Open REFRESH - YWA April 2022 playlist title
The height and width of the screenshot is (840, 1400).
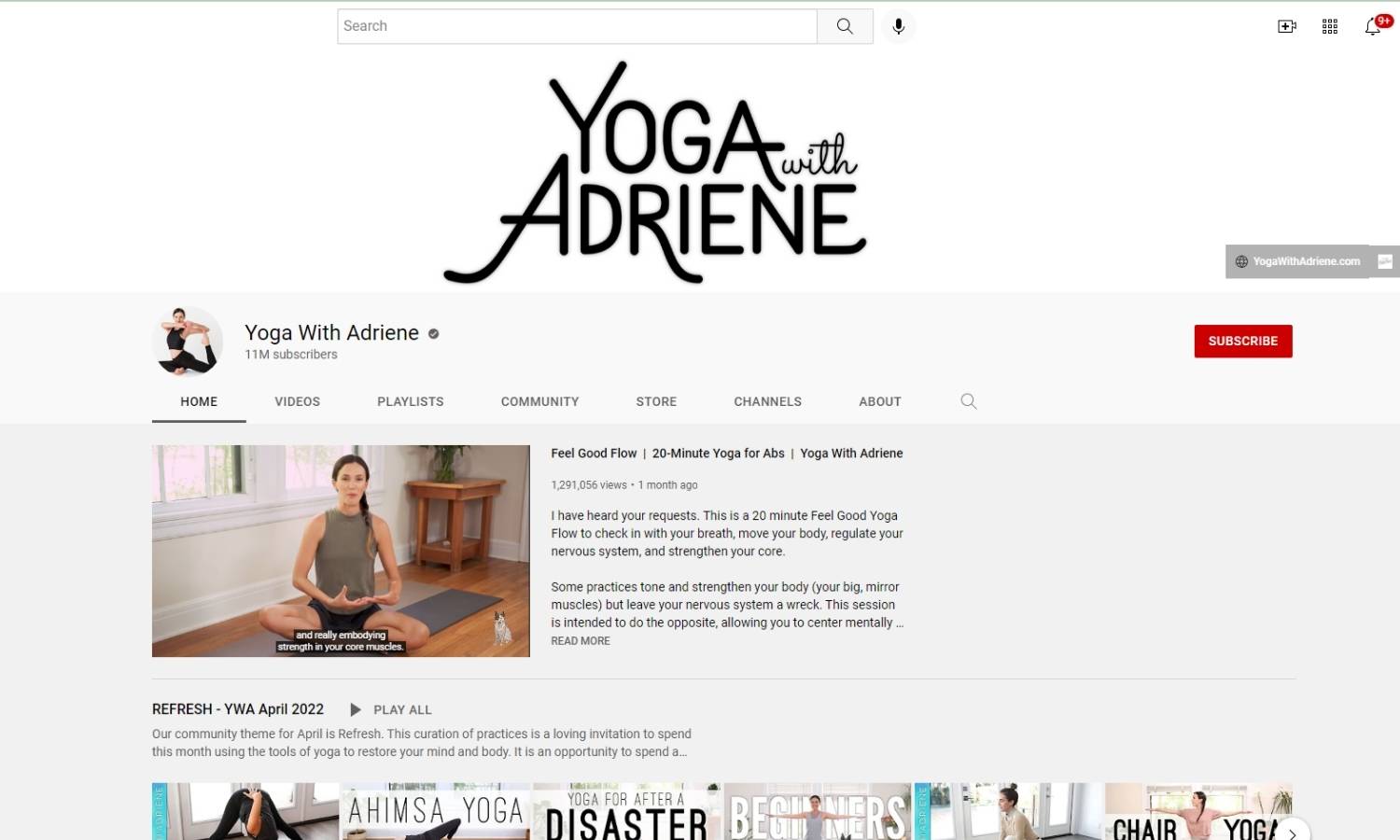click(238, 709)
